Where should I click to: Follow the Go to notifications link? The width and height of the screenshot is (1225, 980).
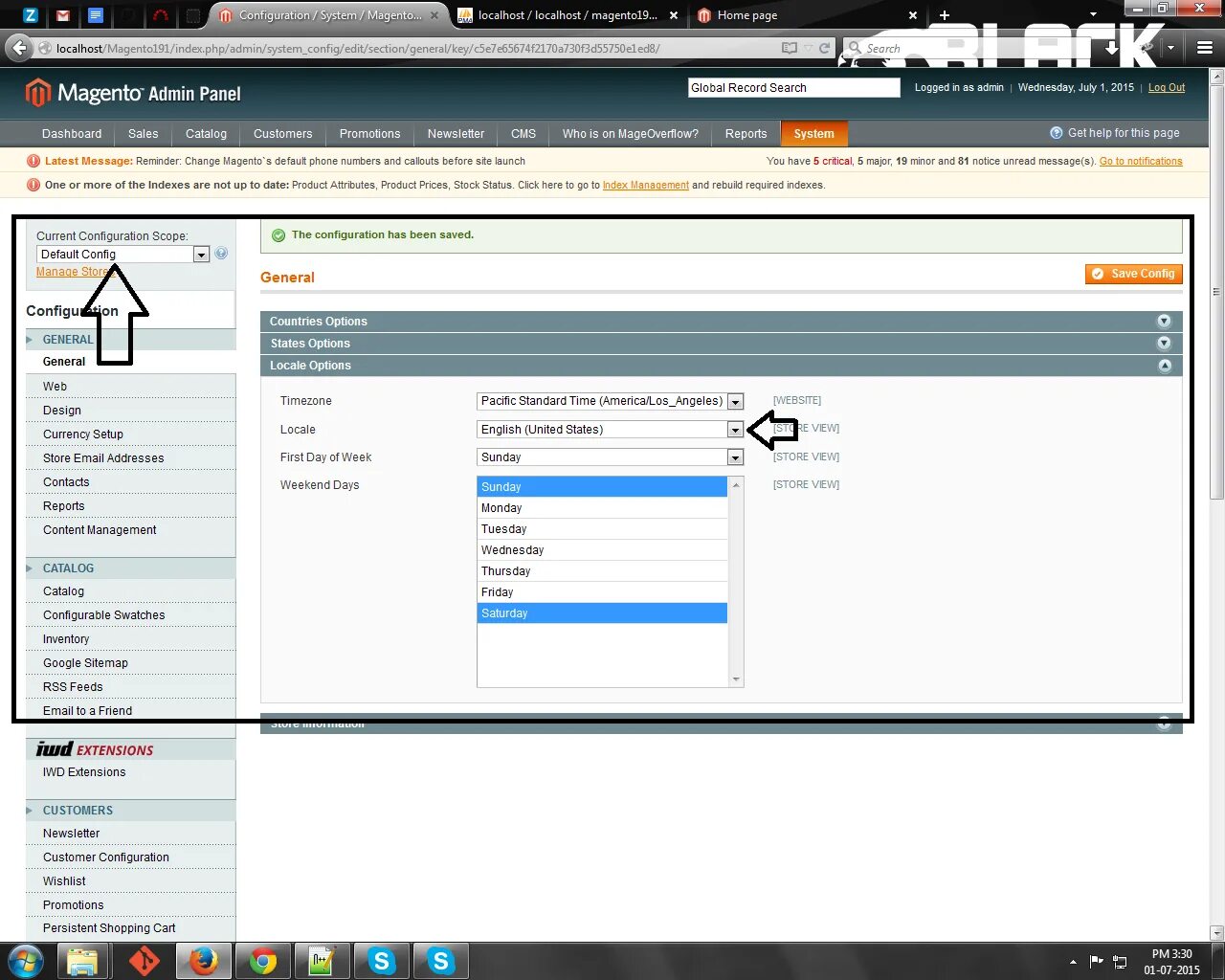1141,161
